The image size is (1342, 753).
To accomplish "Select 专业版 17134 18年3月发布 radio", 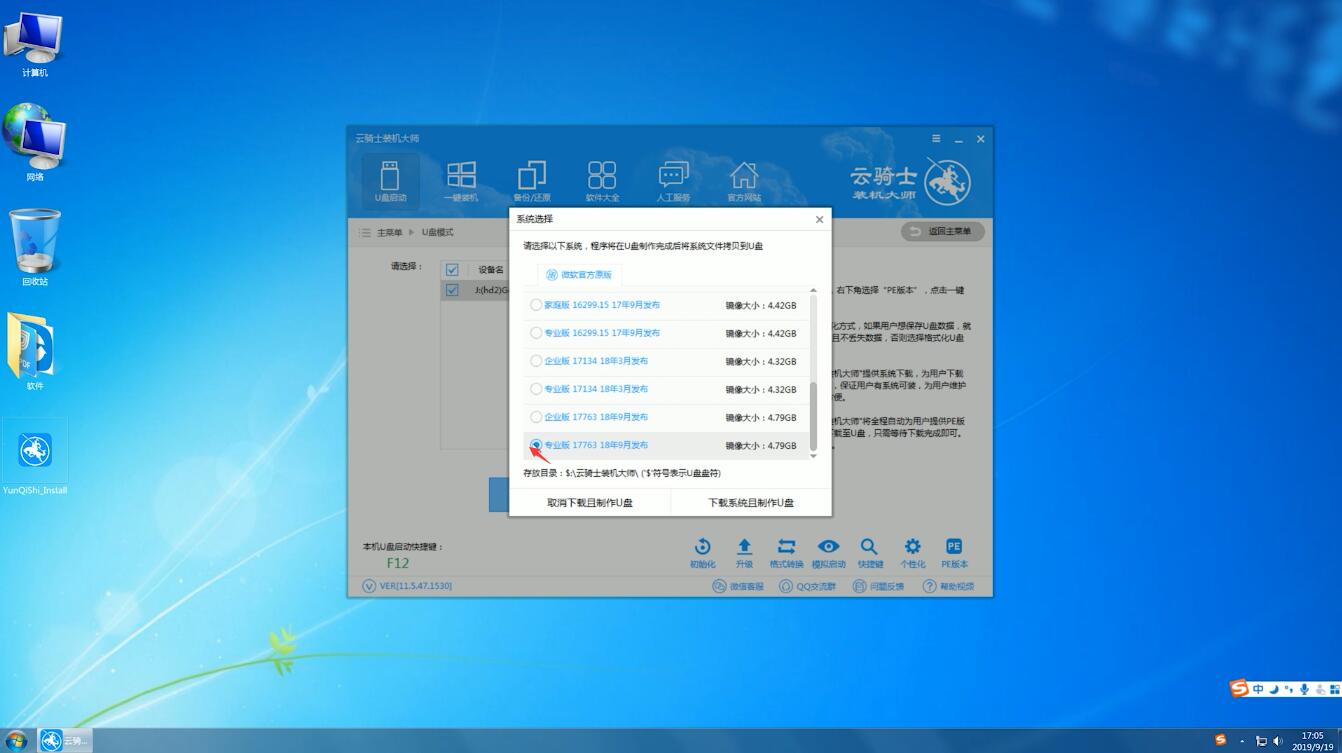I will click(536, 389).
